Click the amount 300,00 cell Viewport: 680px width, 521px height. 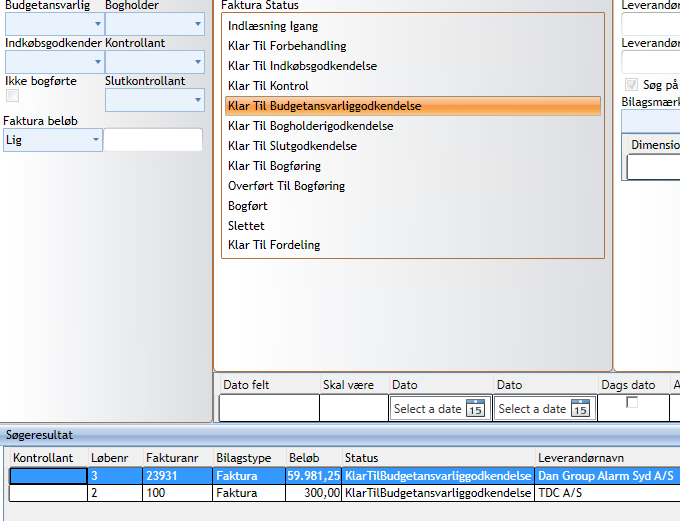(314, 493)
